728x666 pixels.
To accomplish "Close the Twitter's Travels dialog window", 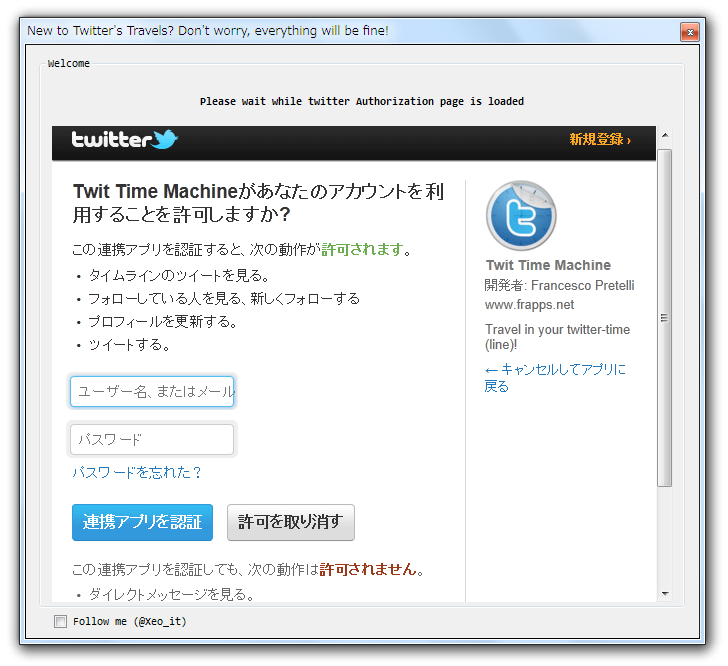I will [690, 32].
